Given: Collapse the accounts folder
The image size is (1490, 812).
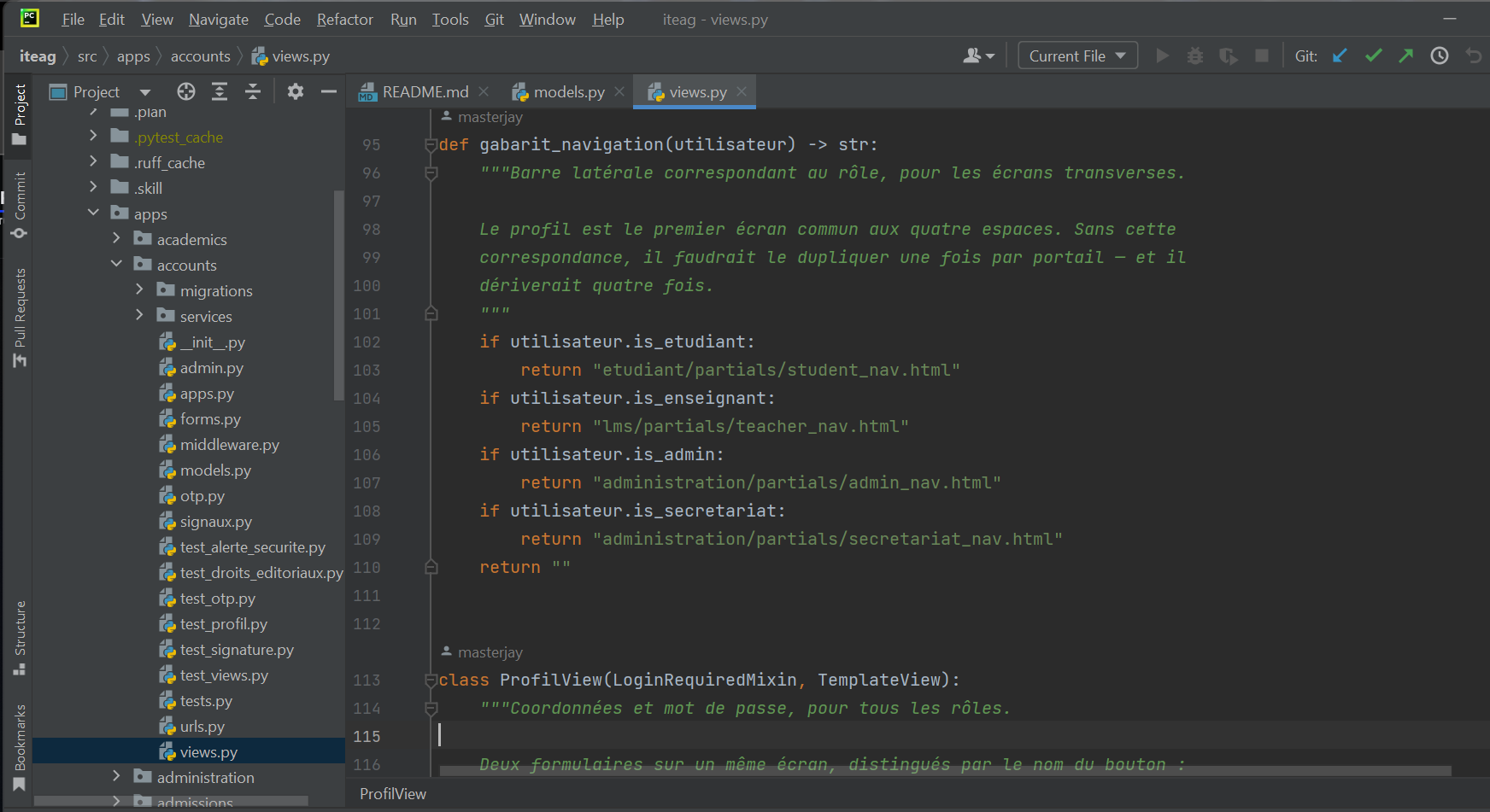Looking at the screenshot, I should [x=116, y=264].
